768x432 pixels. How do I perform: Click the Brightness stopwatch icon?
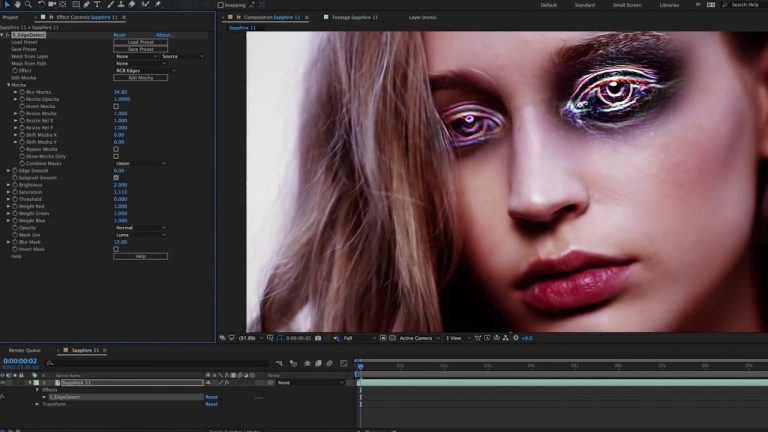click(x=14, y=185)
